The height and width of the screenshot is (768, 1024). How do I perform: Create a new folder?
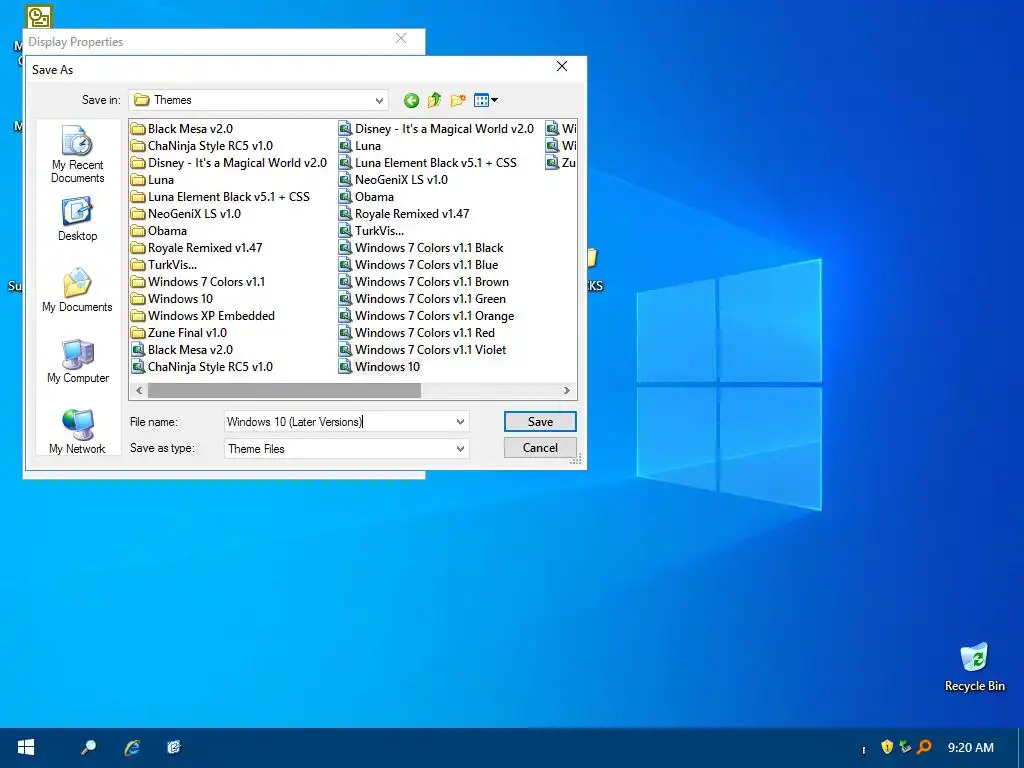pos(458,100)
